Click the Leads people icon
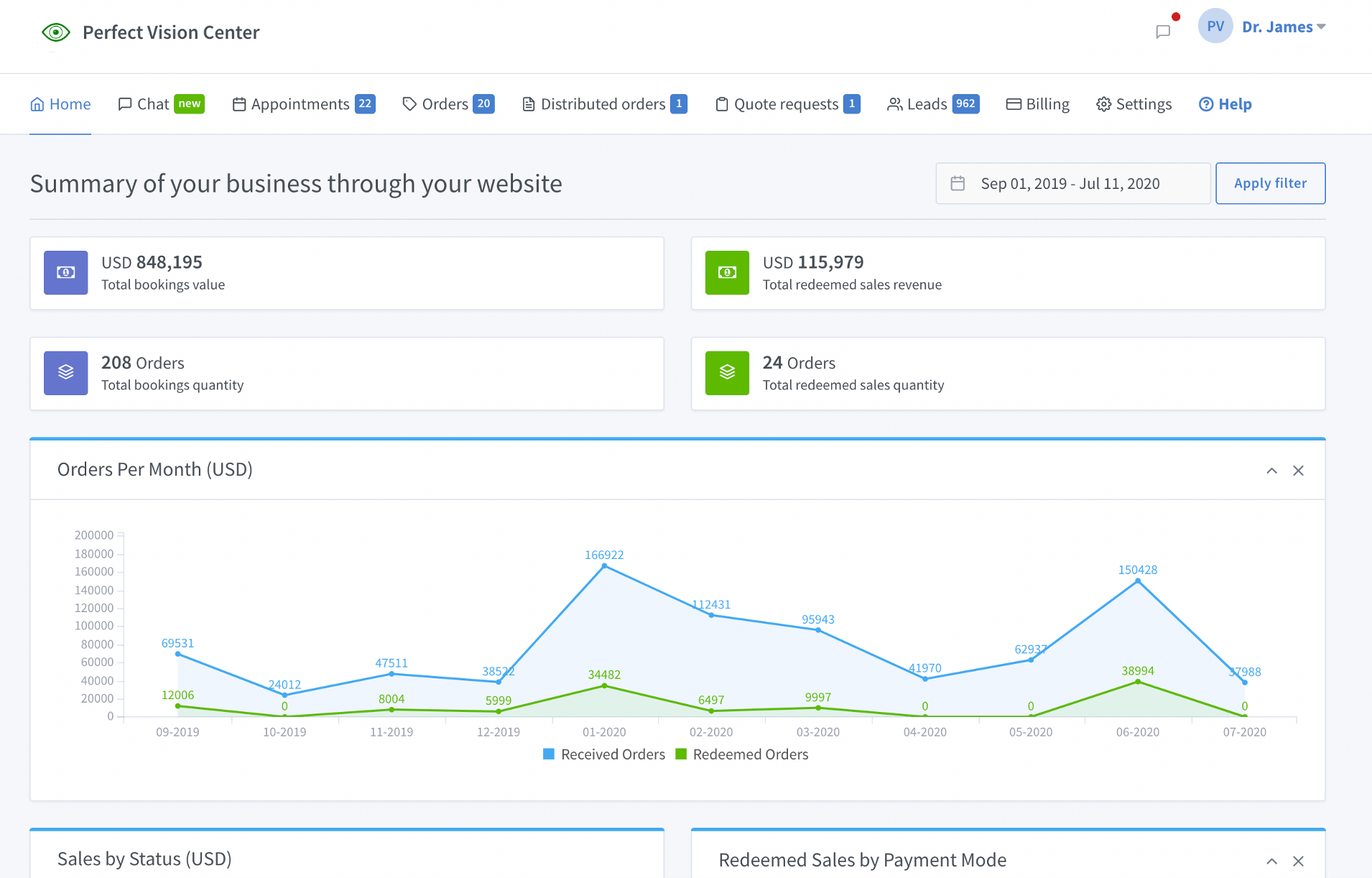 [x=894, y=104]
